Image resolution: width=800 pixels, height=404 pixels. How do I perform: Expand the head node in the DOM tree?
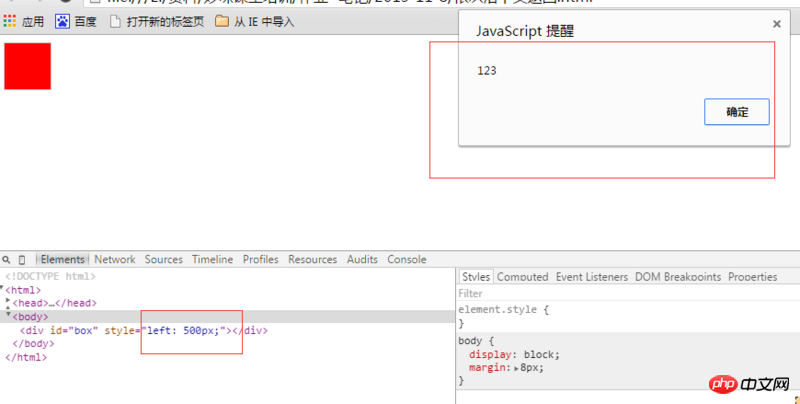(x=8, y=301)
